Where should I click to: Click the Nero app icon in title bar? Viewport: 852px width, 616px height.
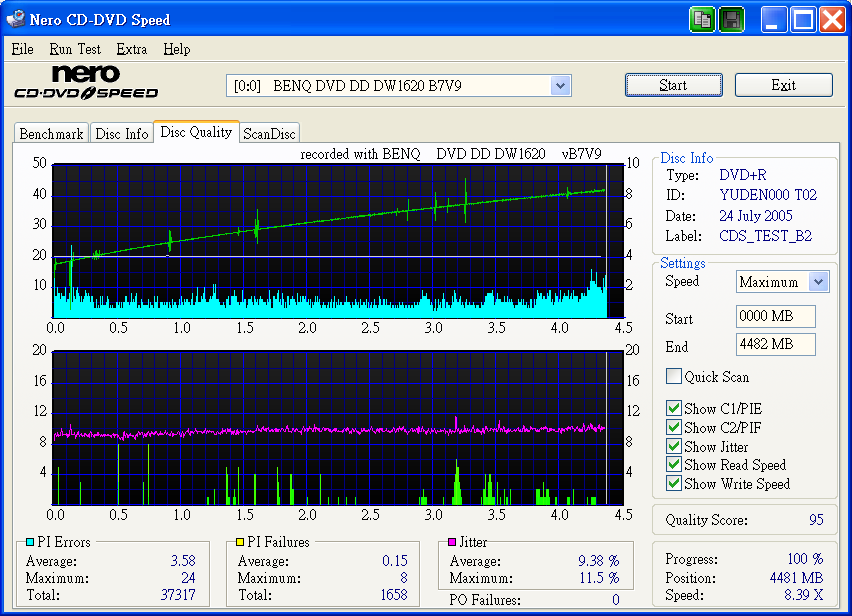click(16, 19)
